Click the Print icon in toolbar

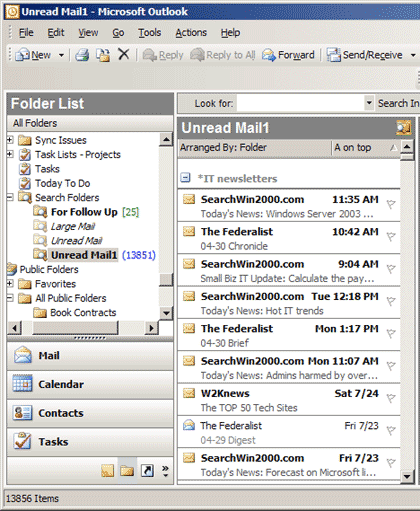(82, 55)
